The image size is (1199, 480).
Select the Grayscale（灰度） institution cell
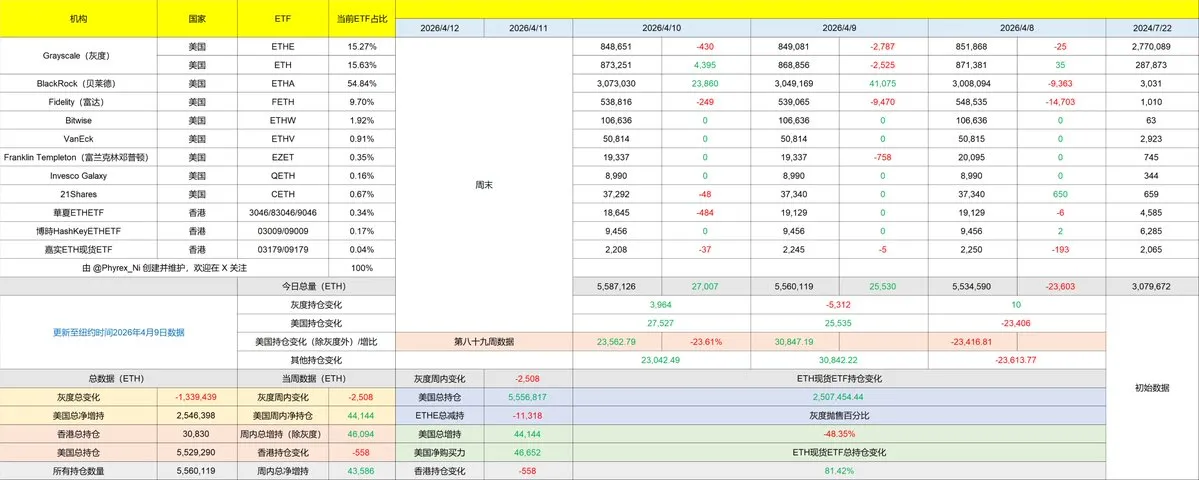78,55
